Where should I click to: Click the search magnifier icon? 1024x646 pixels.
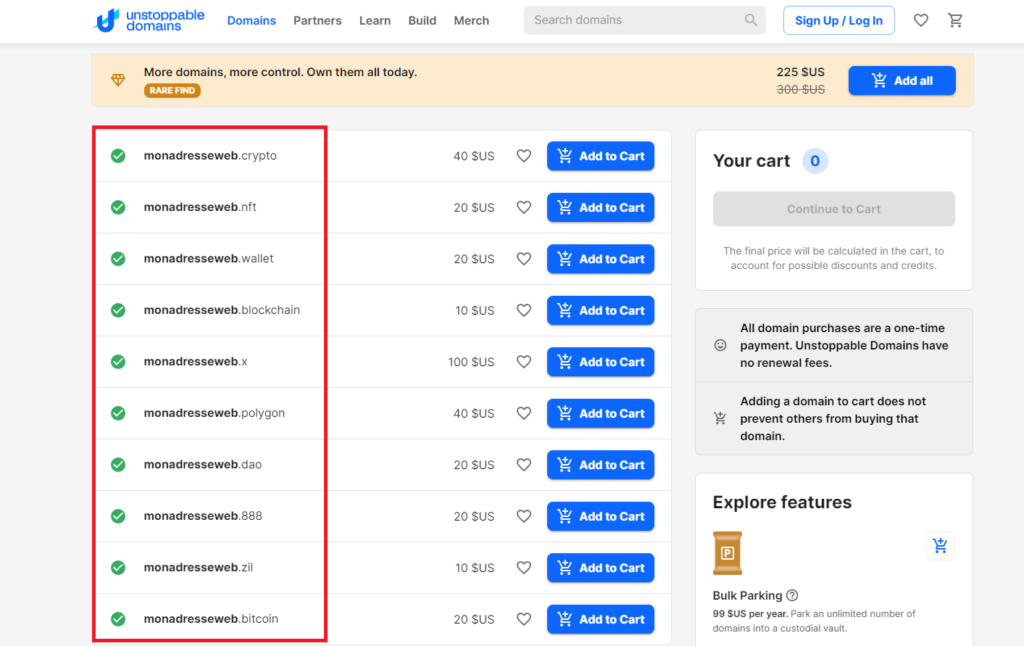point(751,20)
